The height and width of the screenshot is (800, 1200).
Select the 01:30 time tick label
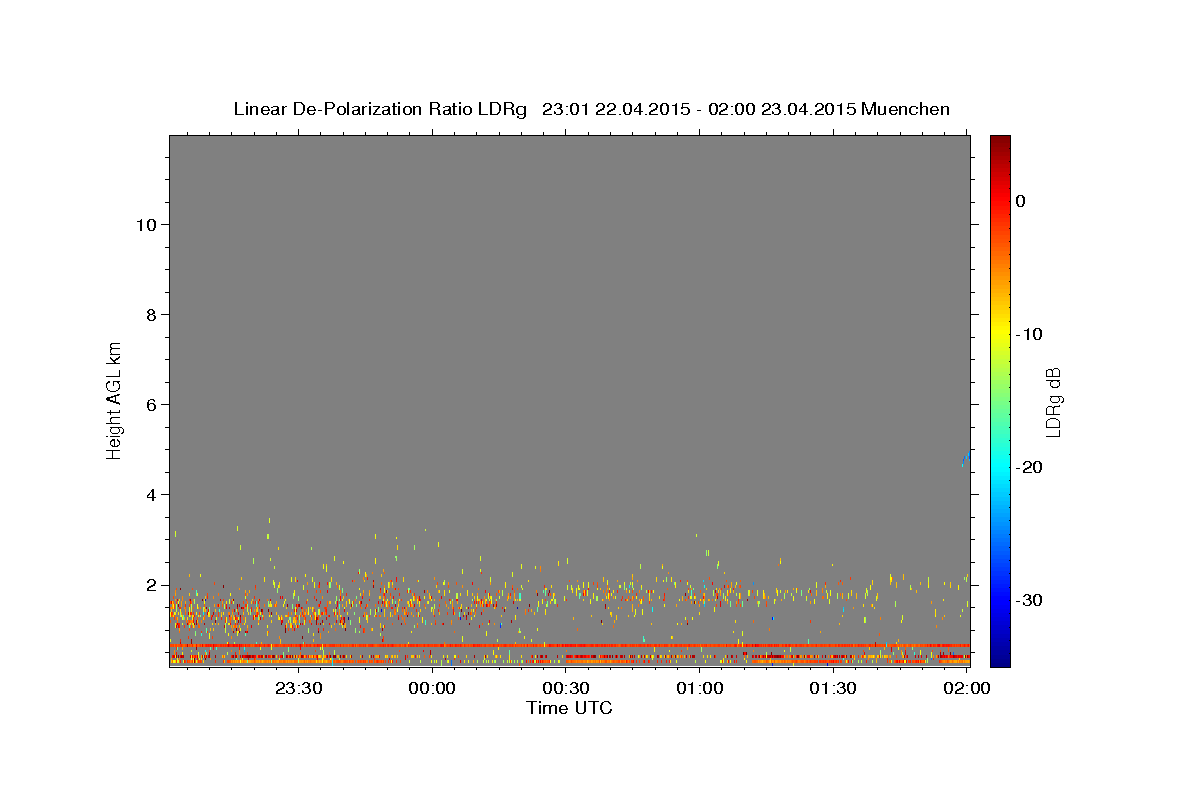(833, 688)
